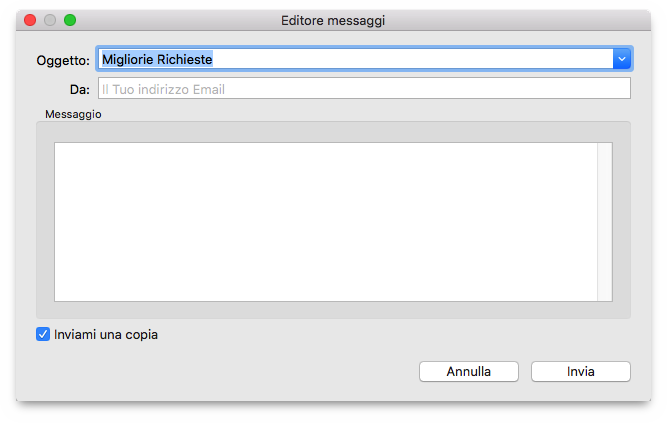This screenshot has width=667, height=423.
Task: Click the 'Oggetto:' label
Action: pyautogui.click(x=63, y=60)
